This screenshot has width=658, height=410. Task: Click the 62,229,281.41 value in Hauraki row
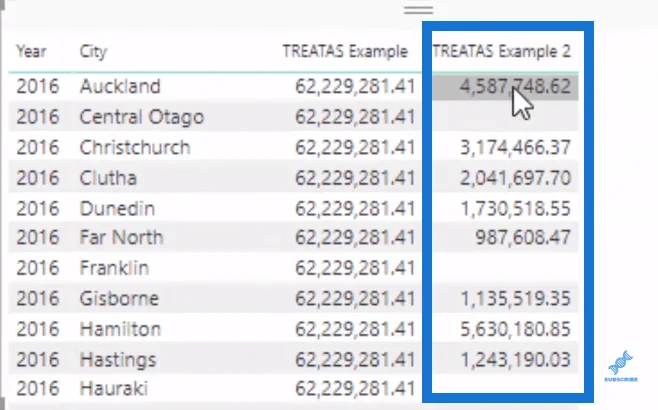pyautogui.click(x=355, y=389)
